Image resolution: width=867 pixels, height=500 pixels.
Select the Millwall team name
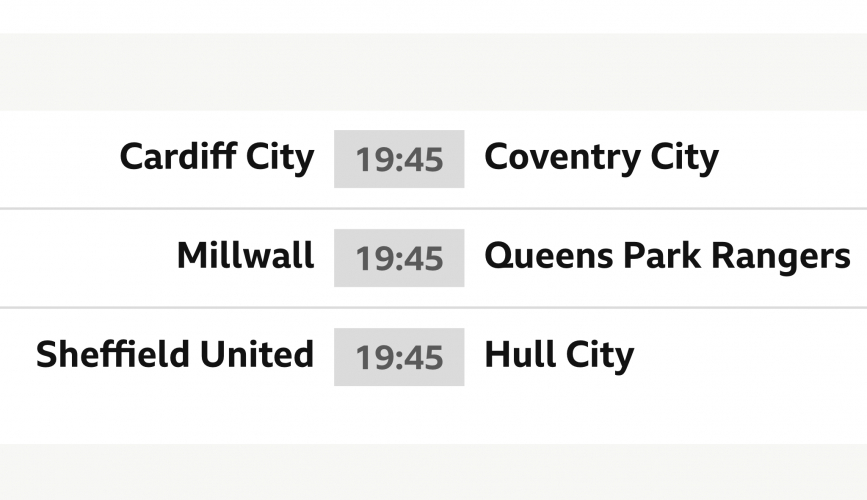[x=245, y=257]
